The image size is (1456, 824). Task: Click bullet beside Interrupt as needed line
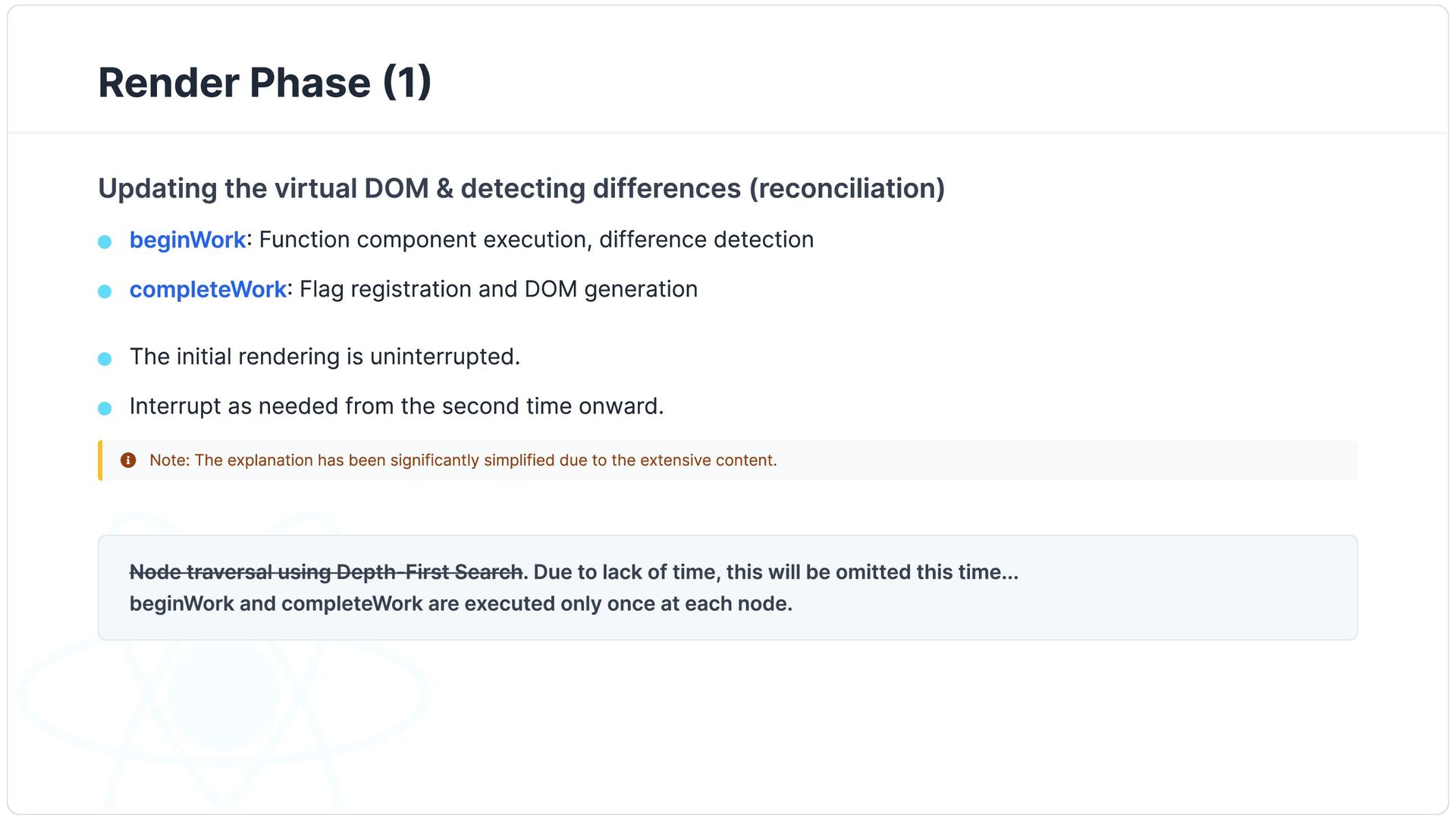pos(105,409)
